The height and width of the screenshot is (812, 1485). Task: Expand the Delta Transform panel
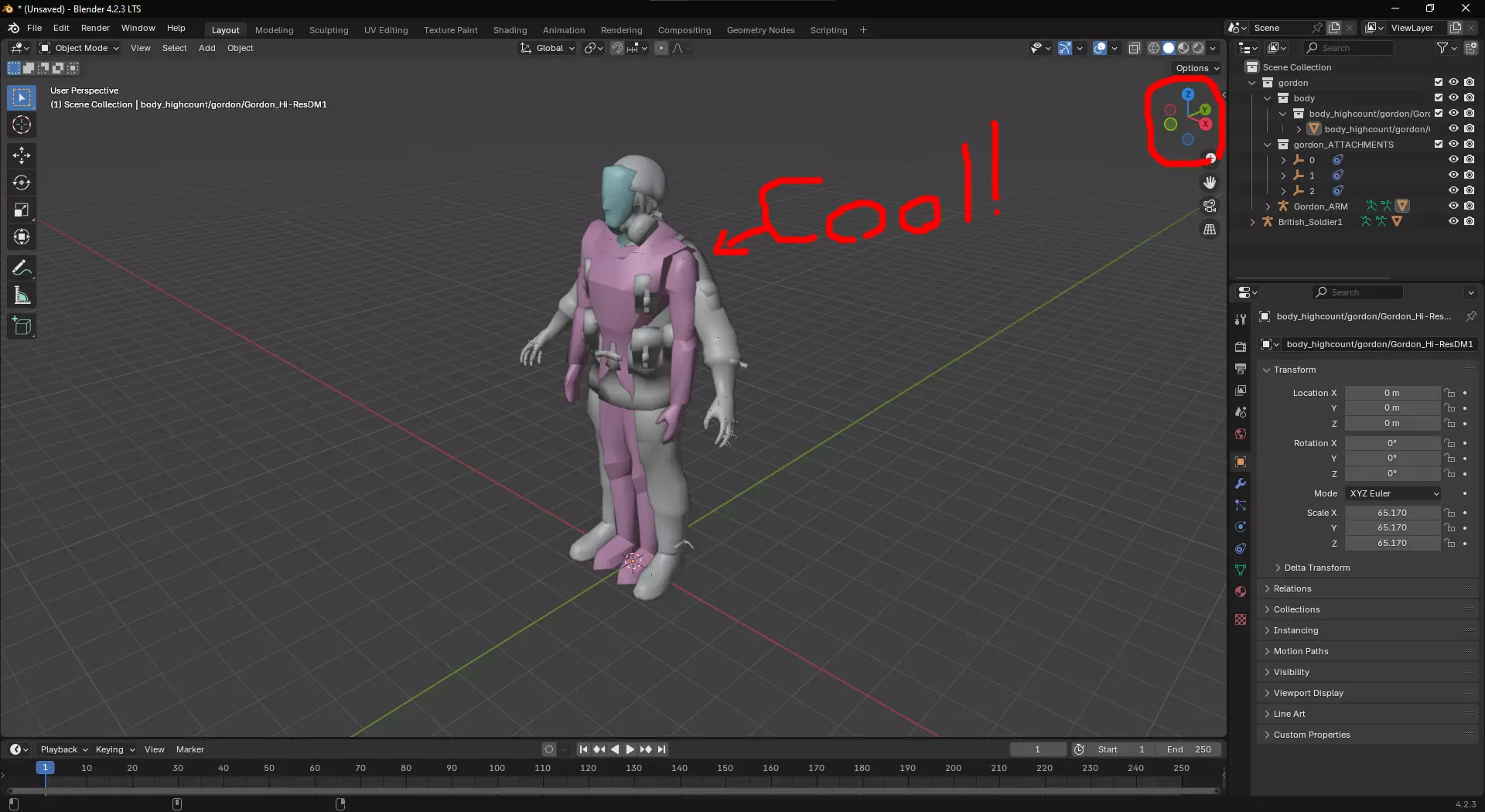pyautogui.click(x=1316, y=568)
